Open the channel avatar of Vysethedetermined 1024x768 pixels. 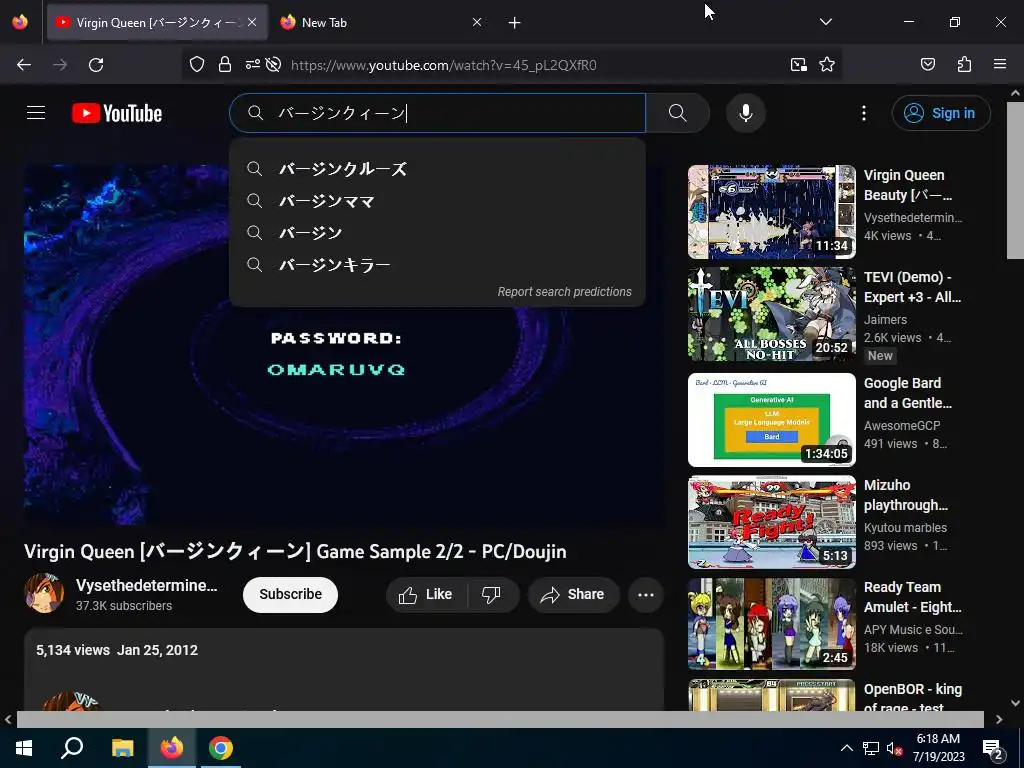44,593
